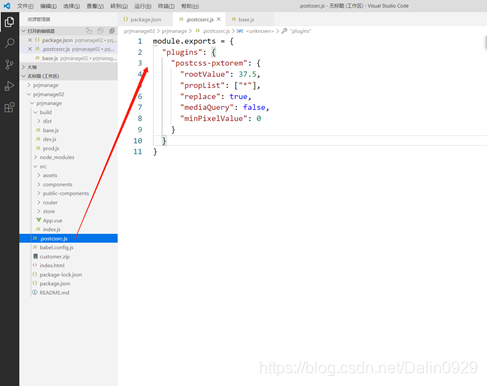Open package.json in the file tree
Viewport: 487px width, 386px height.
coord(55,283)
